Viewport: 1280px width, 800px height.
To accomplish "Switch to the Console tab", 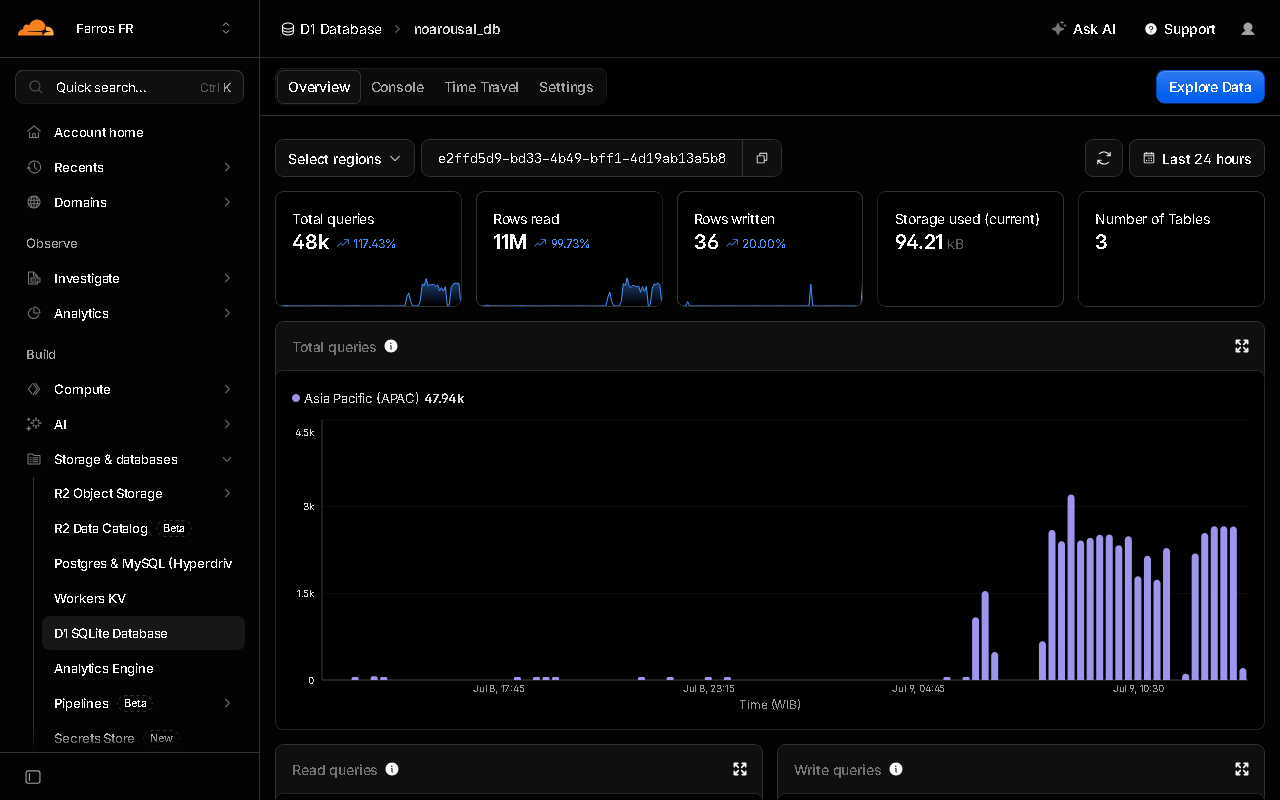I will (x=397, y=87).
